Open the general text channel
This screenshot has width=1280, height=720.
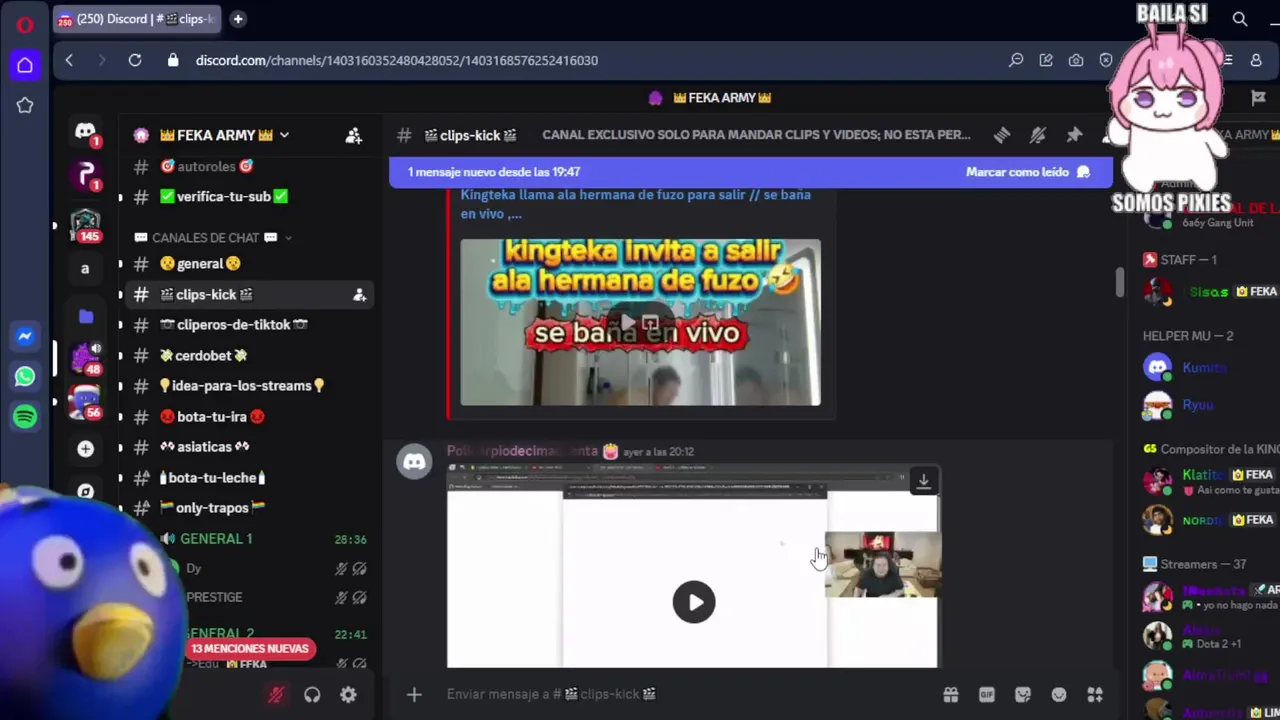[248, 264]
